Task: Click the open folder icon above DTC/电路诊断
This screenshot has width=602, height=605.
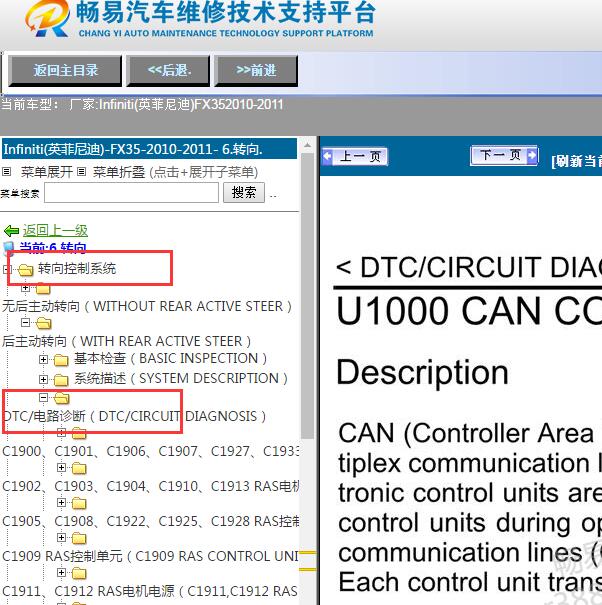Action: click(61, 398)
